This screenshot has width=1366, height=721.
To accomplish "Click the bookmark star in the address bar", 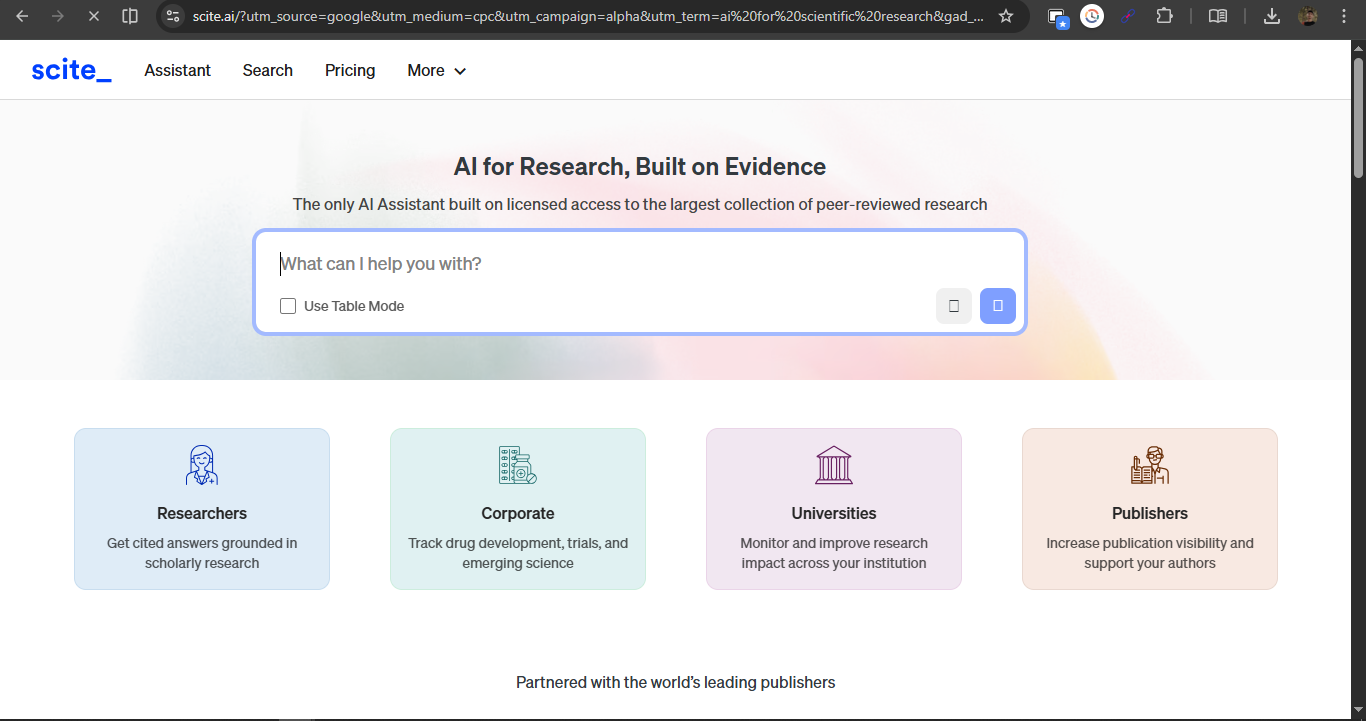I will click(x=1005, y=16).
